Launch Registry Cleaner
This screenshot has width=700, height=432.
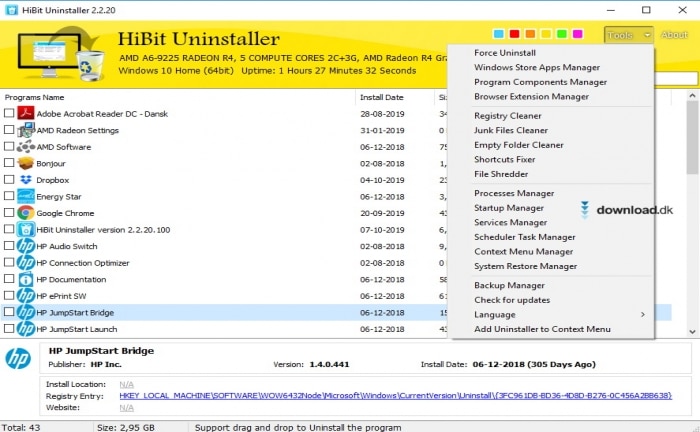click(508, 116)
